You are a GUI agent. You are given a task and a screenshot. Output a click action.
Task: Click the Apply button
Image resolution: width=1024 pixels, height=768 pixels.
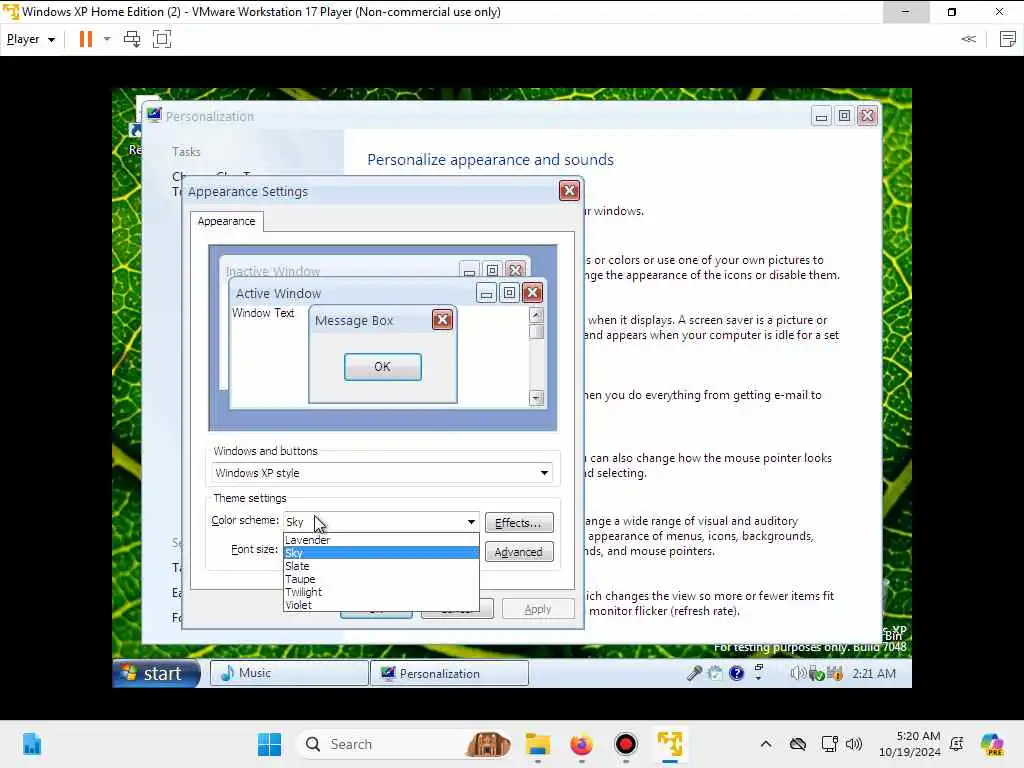(538, 609)
